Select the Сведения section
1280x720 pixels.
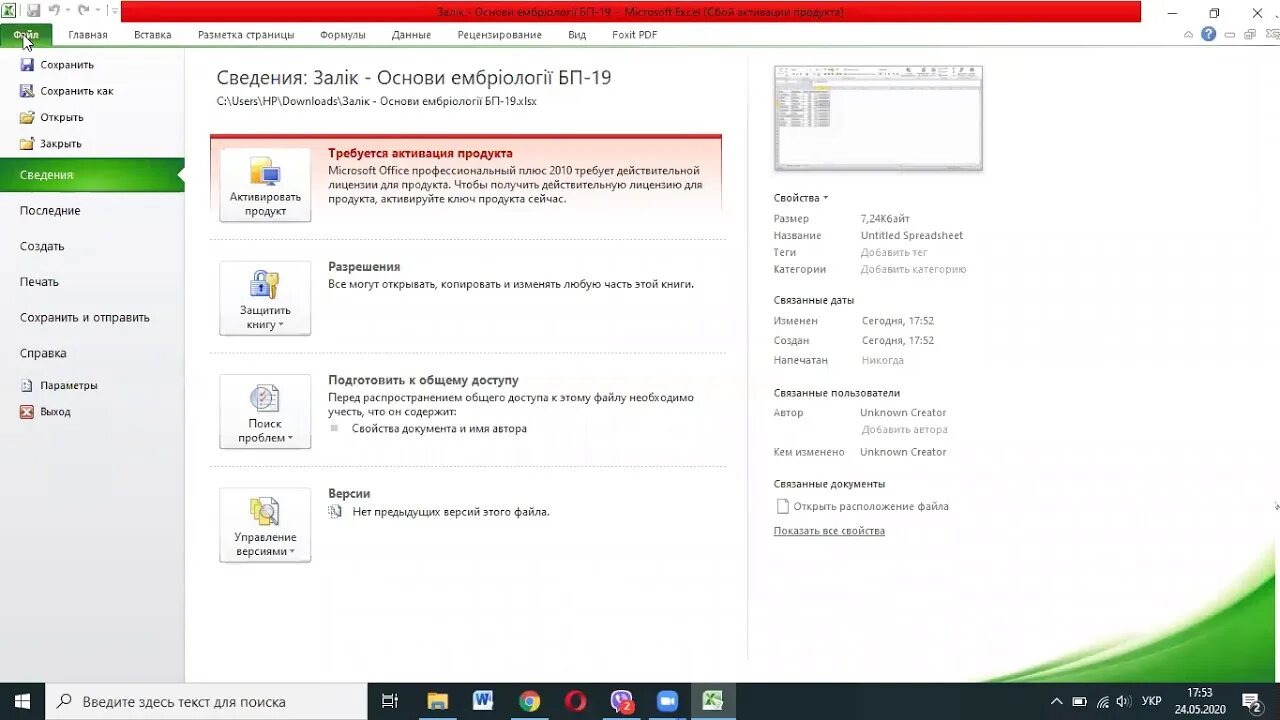pyautogui.click(x=92, y=175)
